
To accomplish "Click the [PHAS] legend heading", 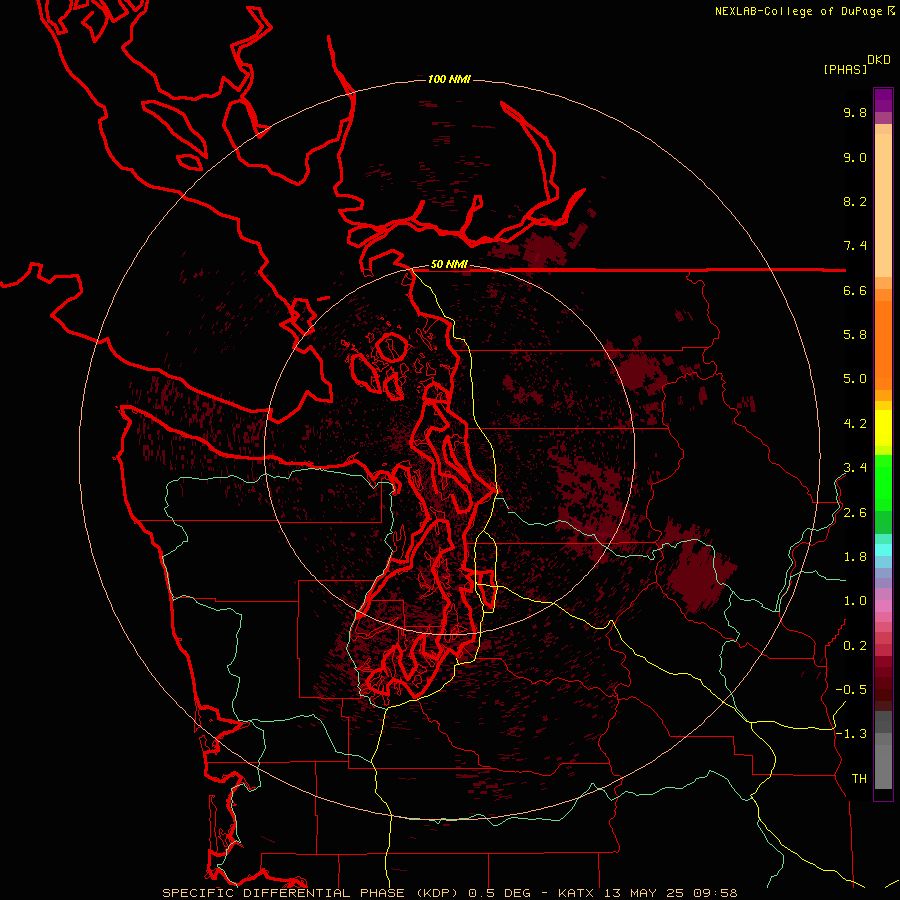I will (x=845, y=69).
